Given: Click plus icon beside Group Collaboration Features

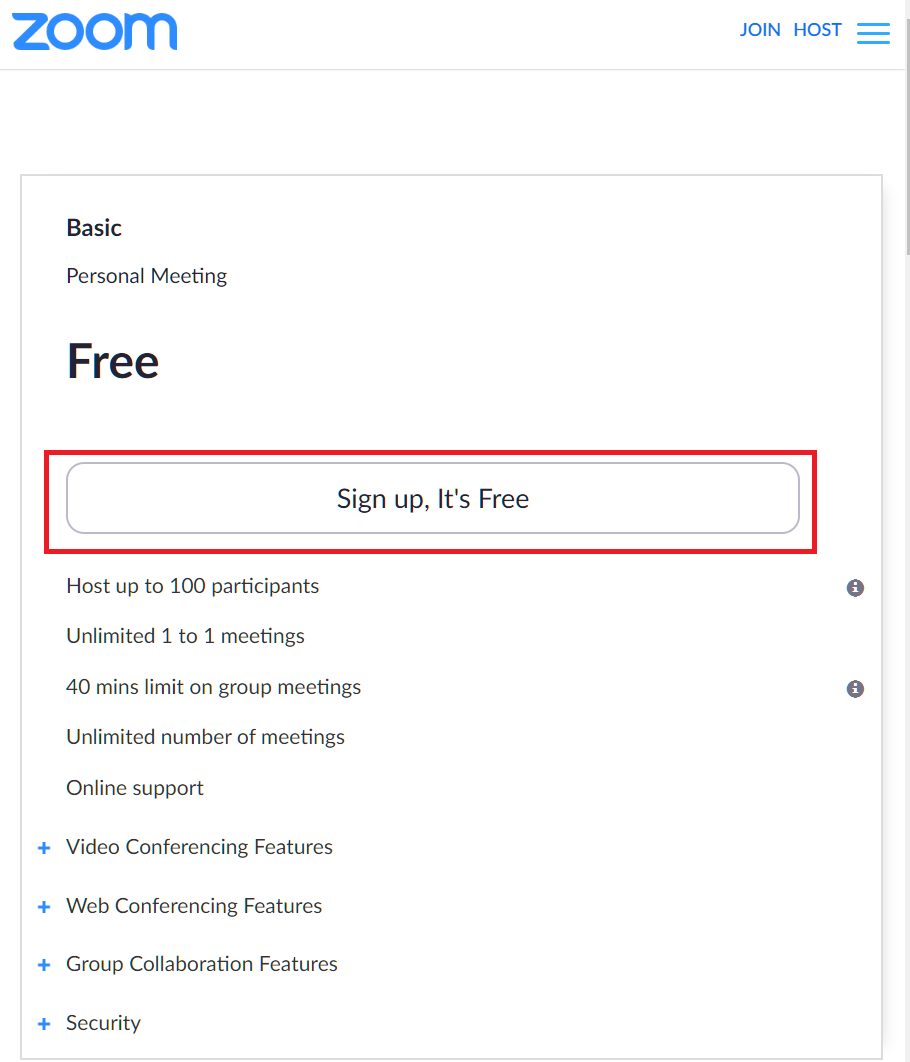Looking at the screenshot, I should (x=44, y=965).
